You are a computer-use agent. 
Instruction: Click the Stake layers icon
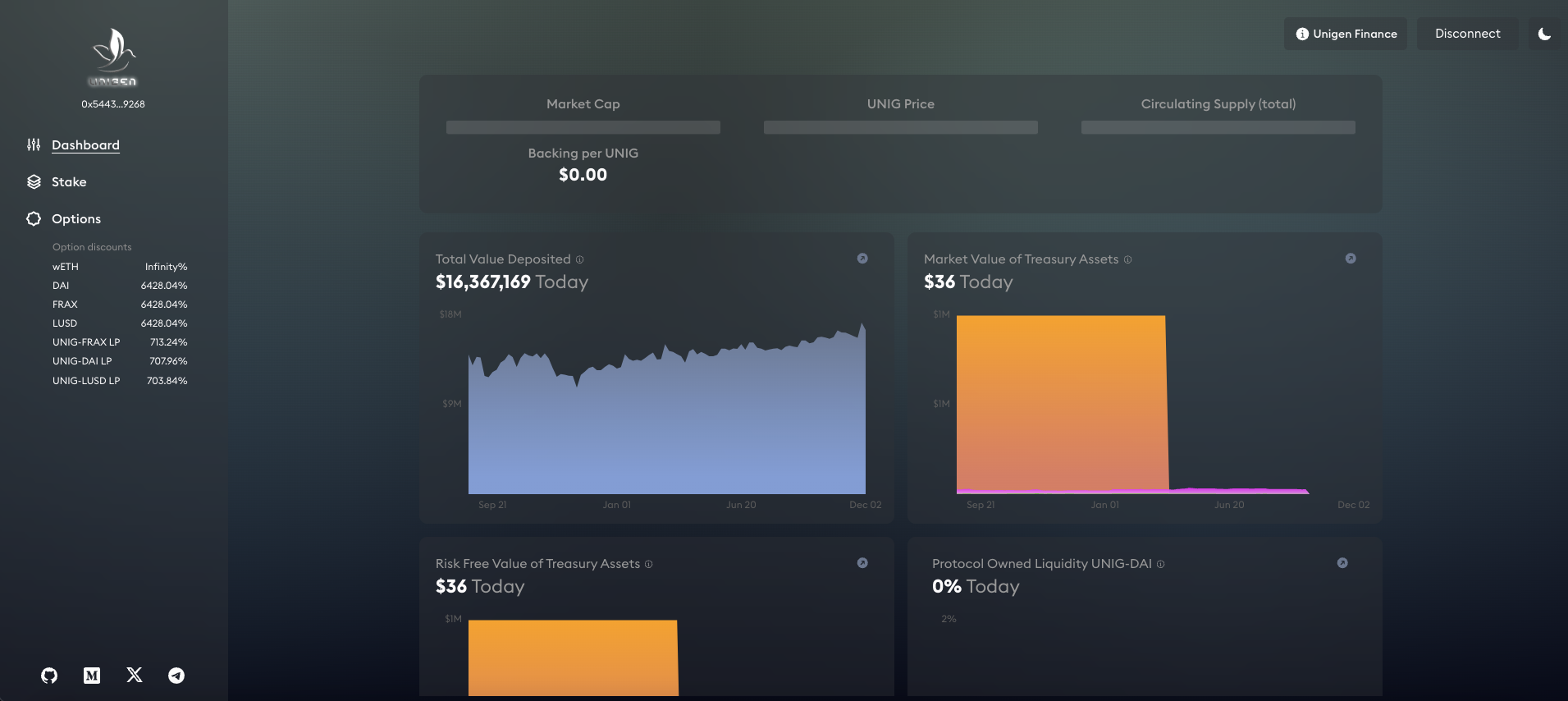coord(34,182)
